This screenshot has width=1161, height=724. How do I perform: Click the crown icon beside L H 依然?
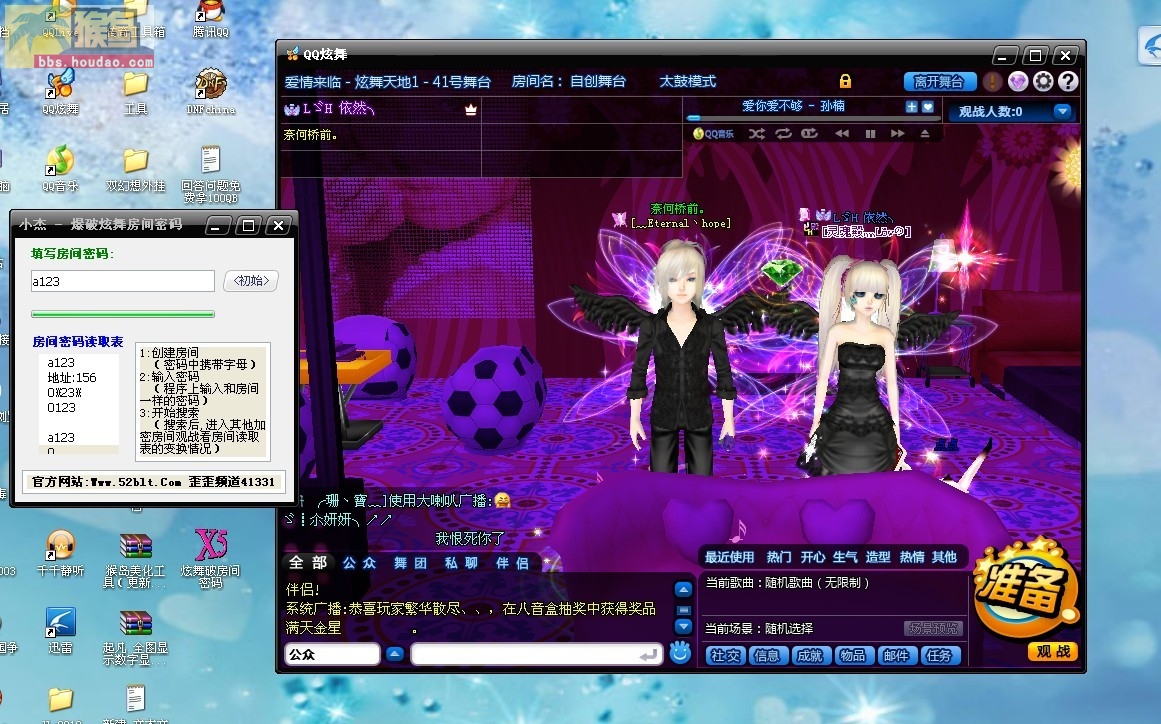point(470,110)
